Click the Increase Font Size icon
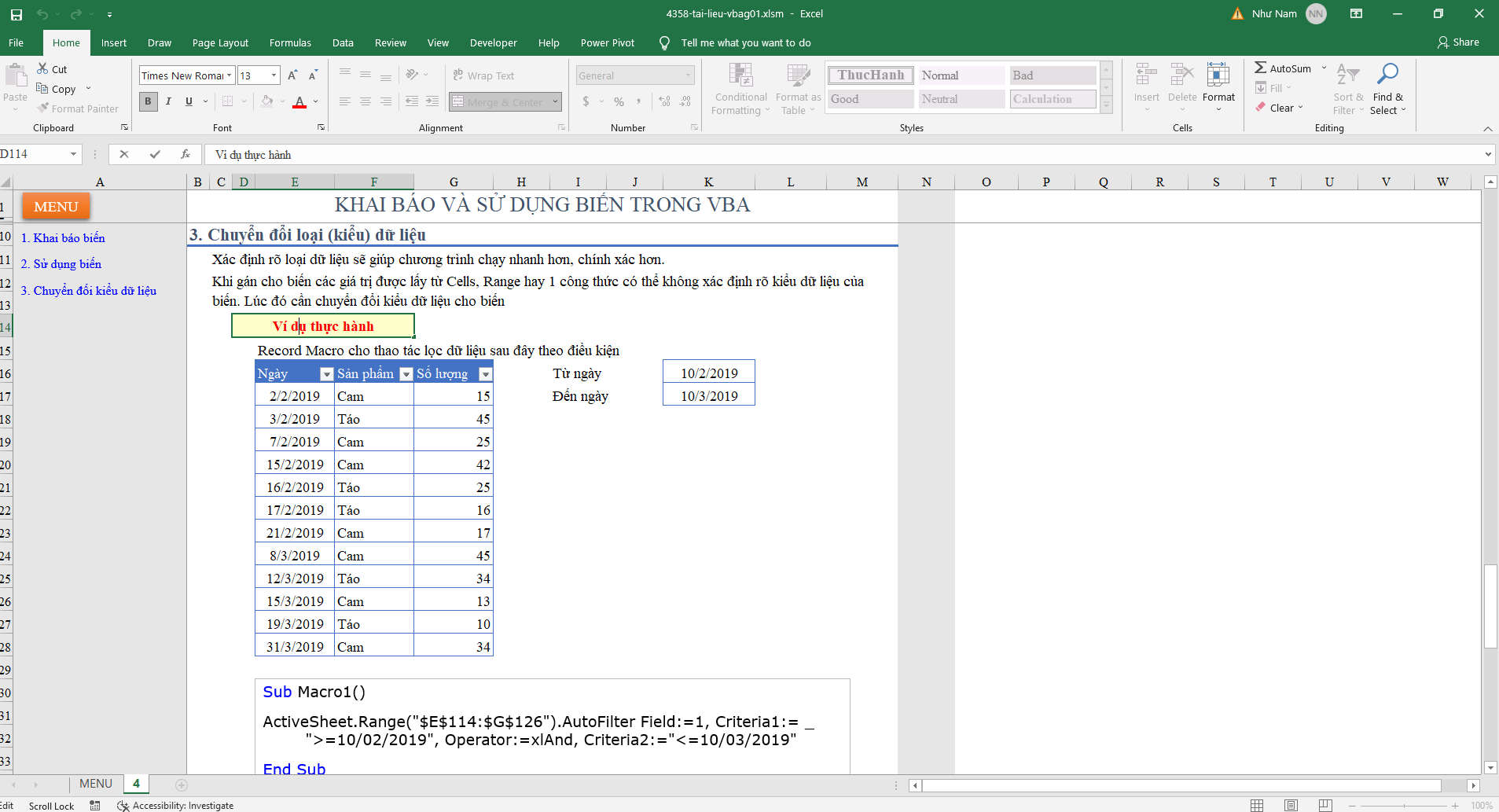The image size is (1499, 812). pos(292,75)
